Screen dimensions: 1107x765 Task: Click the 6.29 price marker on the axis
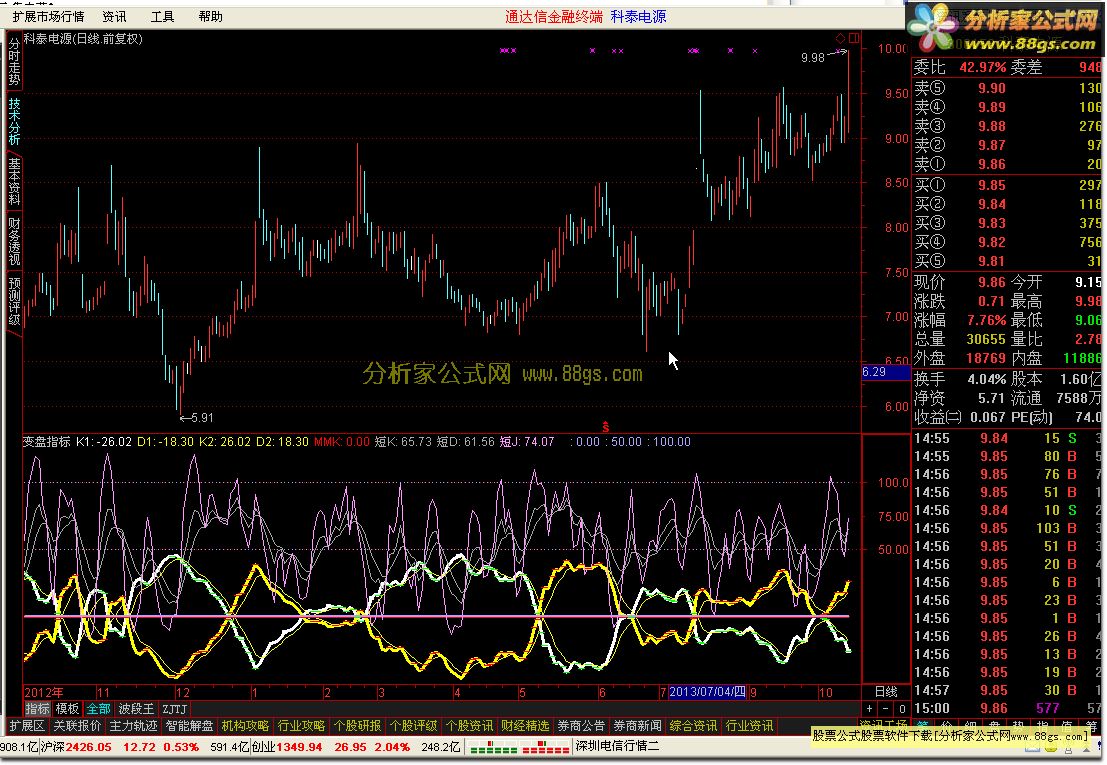coord(885,372)
